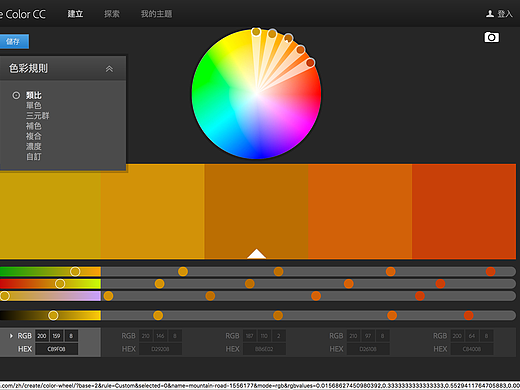Select the 單色 color rule
Image resolution: width=520 pixels, height=390 pixels.
(34, 106)
